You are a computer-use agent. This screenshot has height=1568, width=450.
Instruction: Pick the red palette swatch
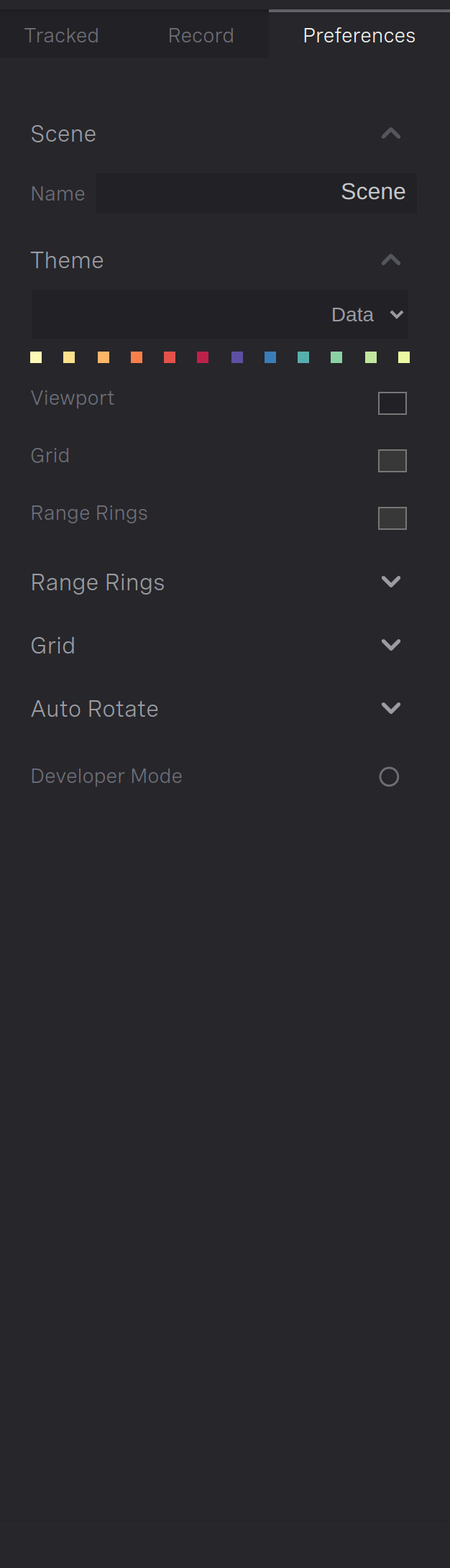170,357
